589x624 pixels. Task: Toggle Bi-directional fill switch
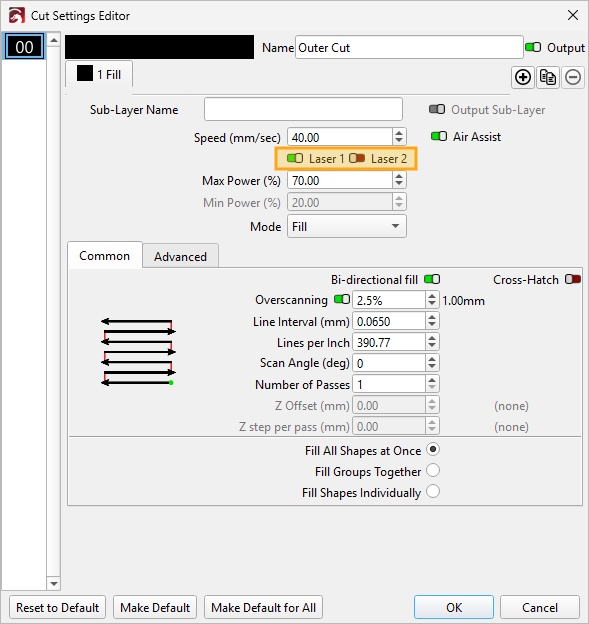tap(432, 279)
